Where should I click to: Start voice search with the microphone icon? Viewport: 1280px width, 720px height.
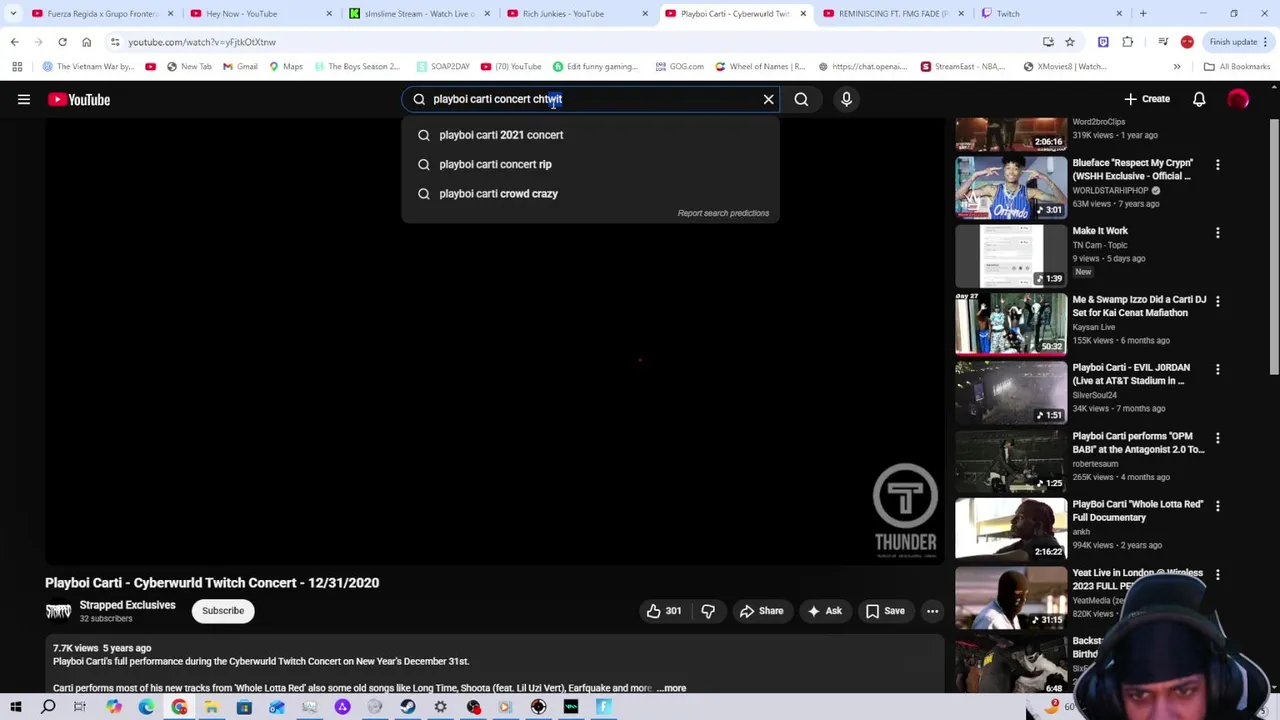pos(846,99)
